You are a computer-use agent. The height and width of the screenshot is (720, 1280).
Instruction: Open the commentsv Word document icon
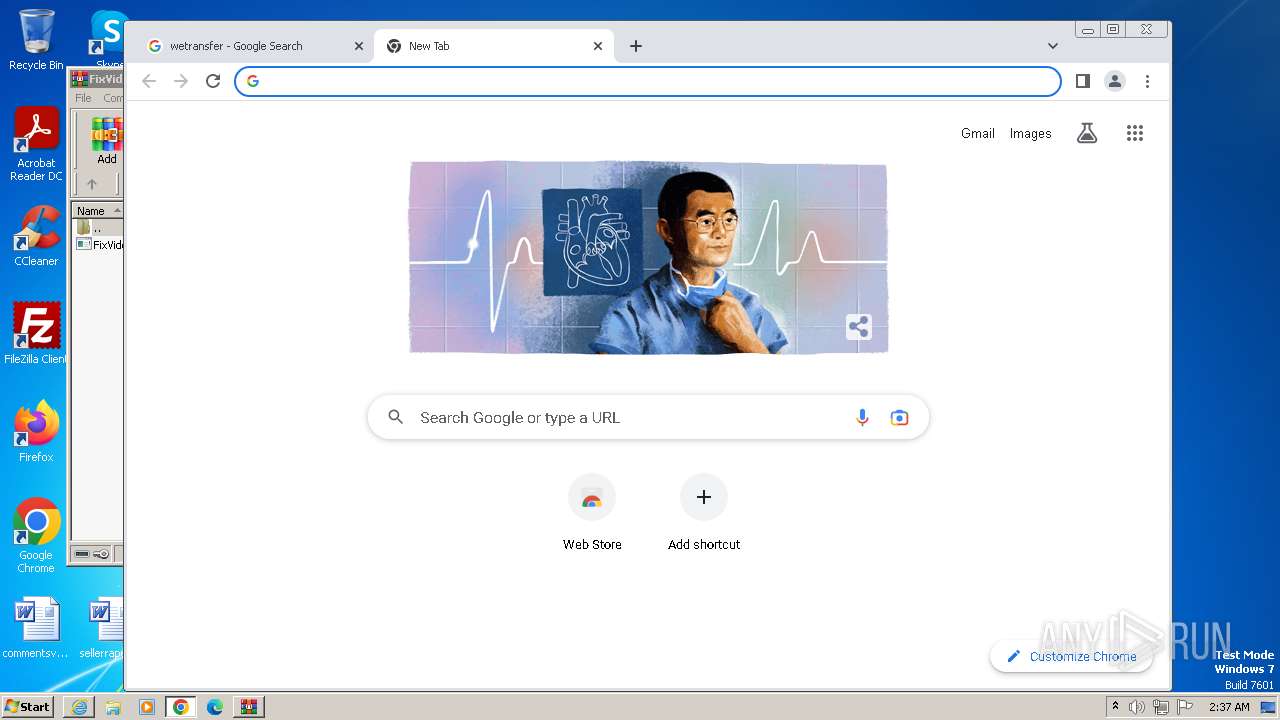point(36,628)
